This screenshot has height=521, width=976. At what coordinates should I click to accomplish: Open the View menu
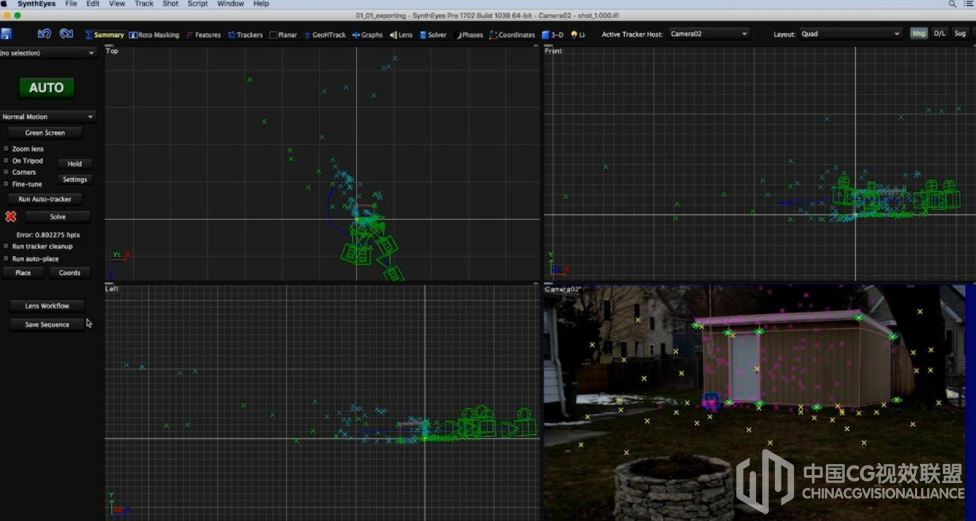click(x=117, y=4)
